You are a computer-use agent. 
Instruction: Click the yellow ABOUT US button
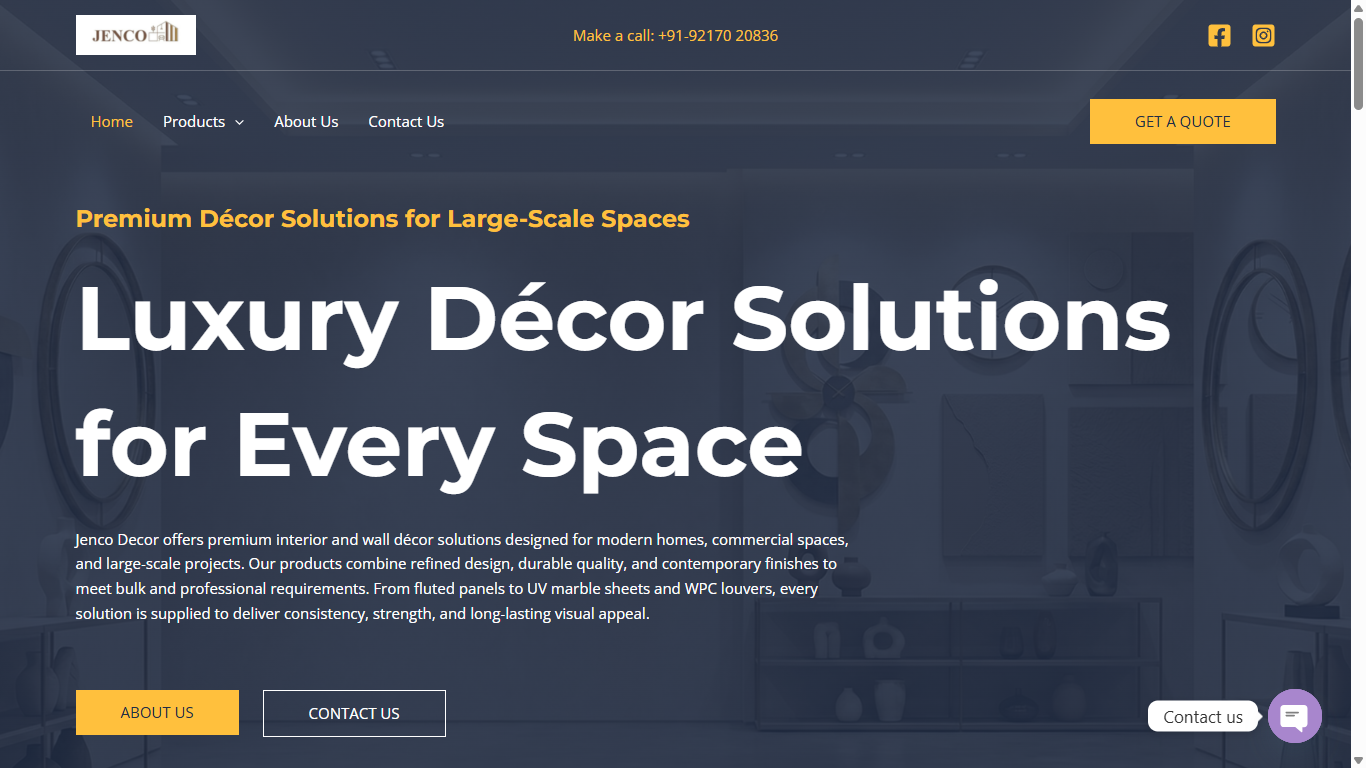[157, 713]
